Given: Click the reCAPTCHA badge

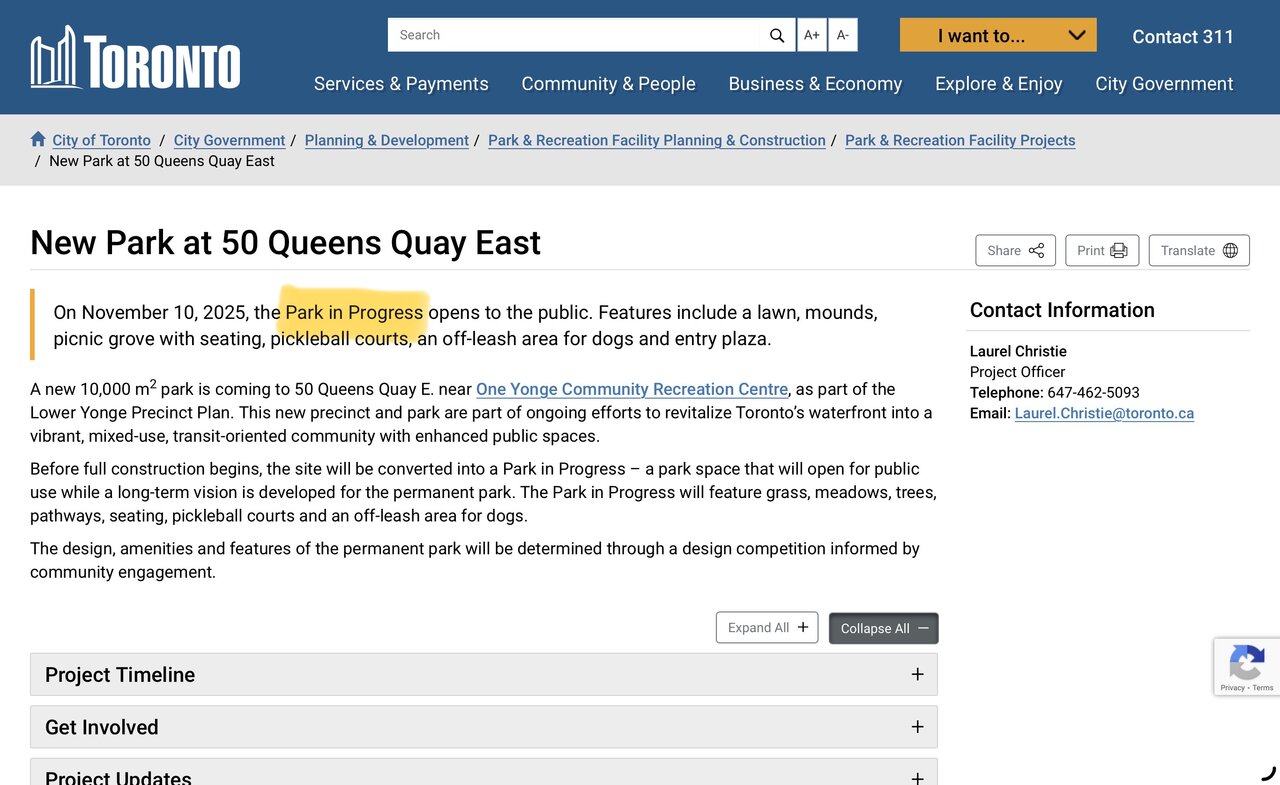Looking at the screenshot, I should point(1246,667).
